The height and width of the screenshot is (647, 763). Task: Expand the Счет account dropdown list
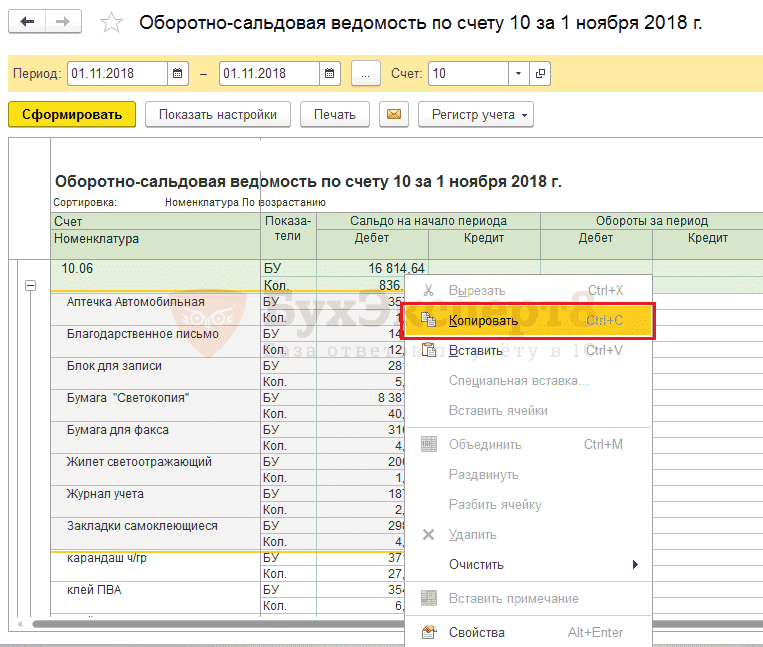point(518,73)
